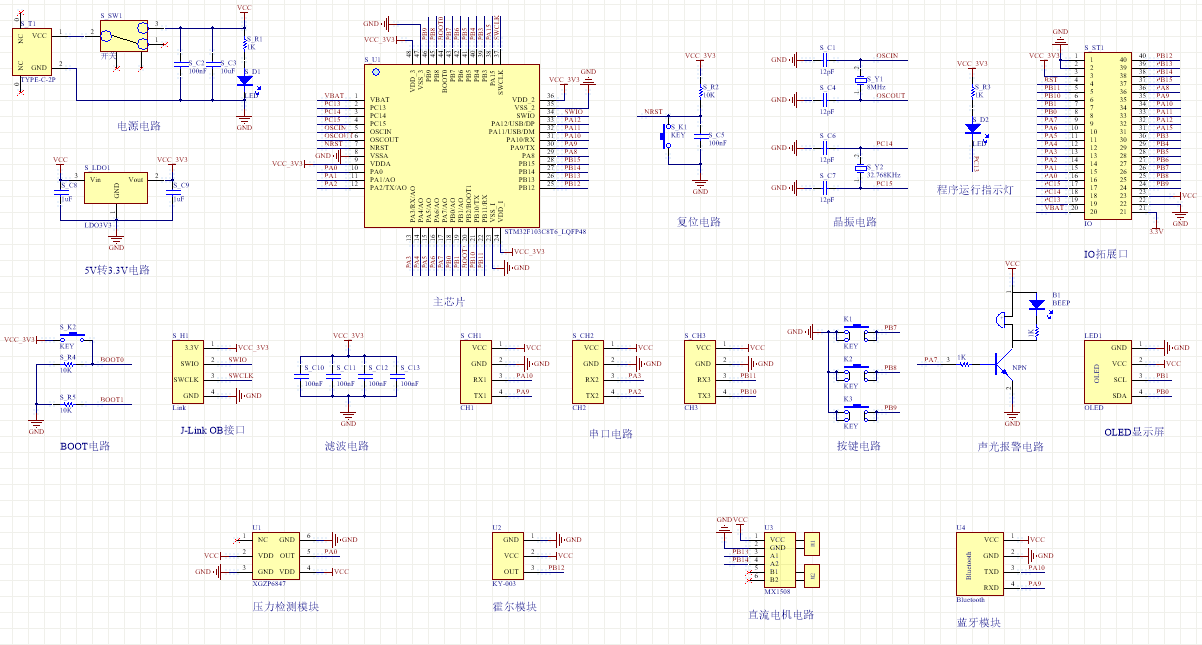Select the NRST net label beside reset key
1202x645 pixels.
coord(653,112)
